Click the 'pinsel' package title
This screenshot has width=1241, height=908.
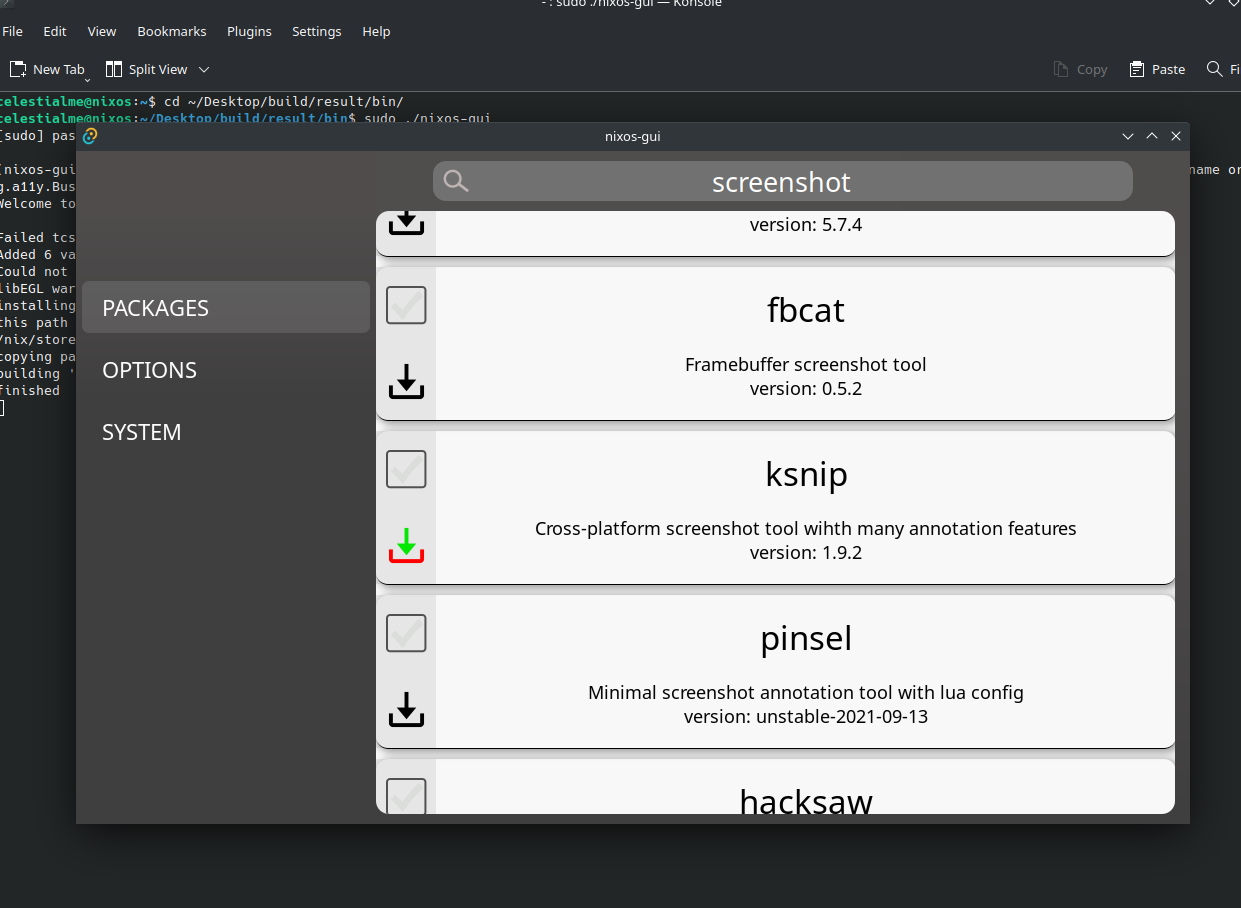coord(806,638)
